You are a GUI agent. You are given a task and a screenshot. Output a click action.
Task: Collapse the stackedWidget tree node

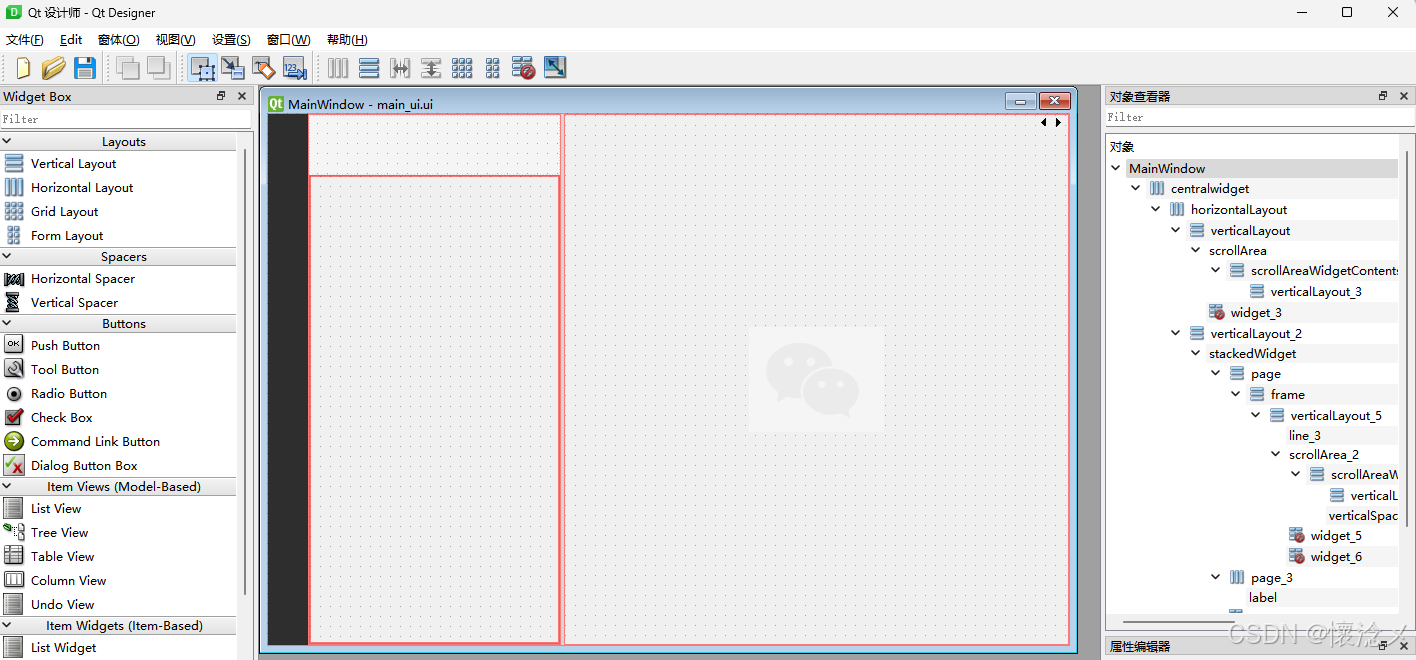pos(1196,353)
